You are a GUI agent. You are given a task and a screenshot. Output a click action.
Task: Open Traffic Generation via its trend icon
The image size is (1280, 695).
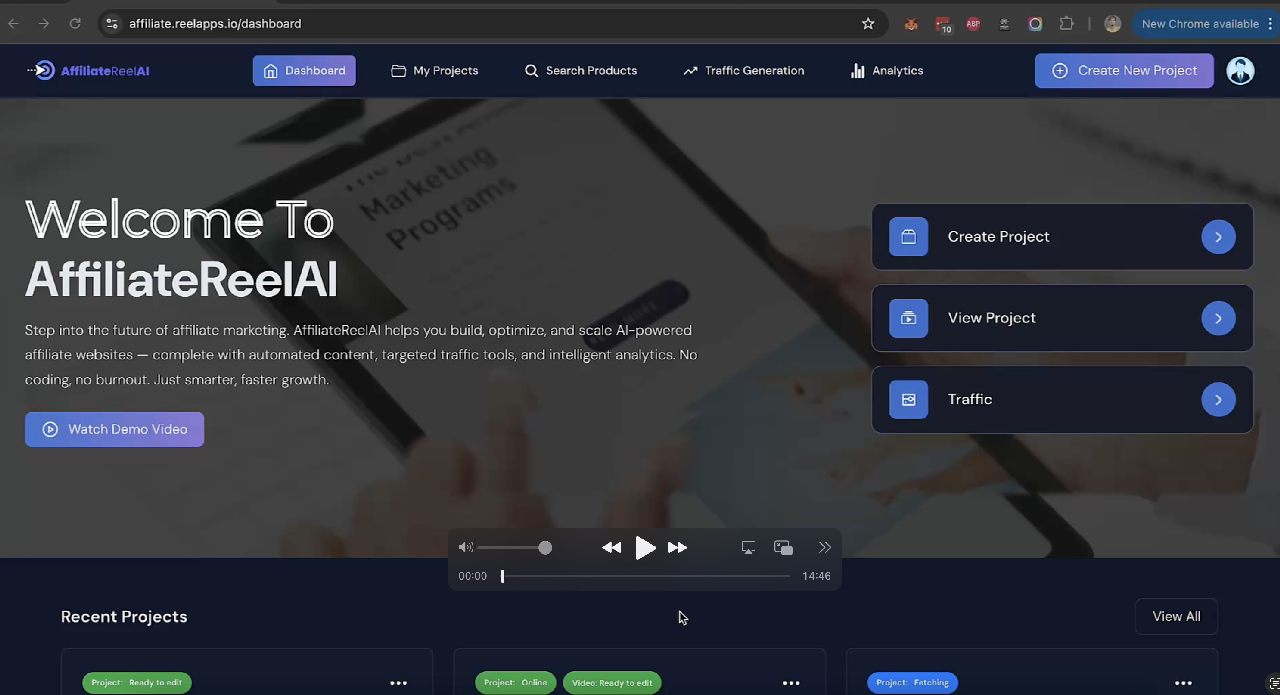coord(690,70)
